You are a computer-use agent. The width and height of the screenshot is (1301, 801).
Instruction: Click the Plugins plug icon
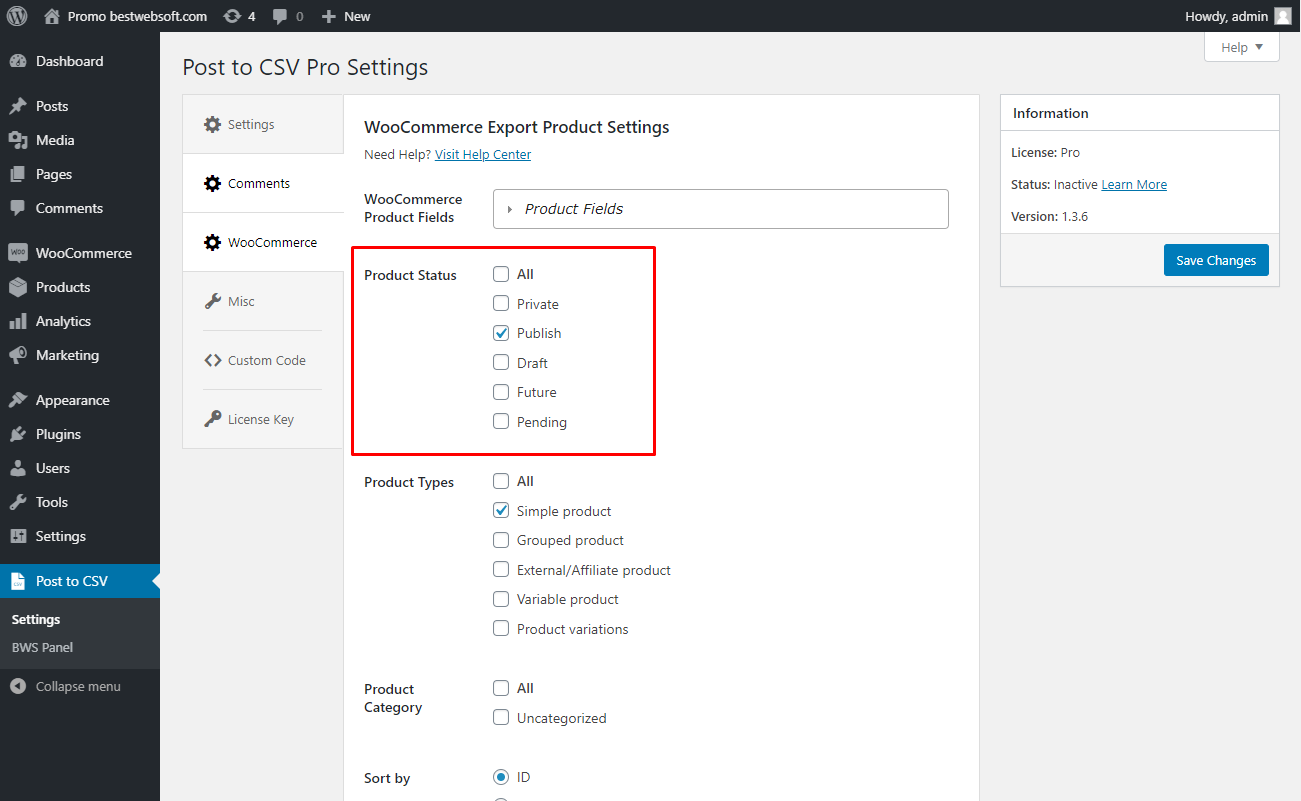pyautogui.click(x=18, y=434)
